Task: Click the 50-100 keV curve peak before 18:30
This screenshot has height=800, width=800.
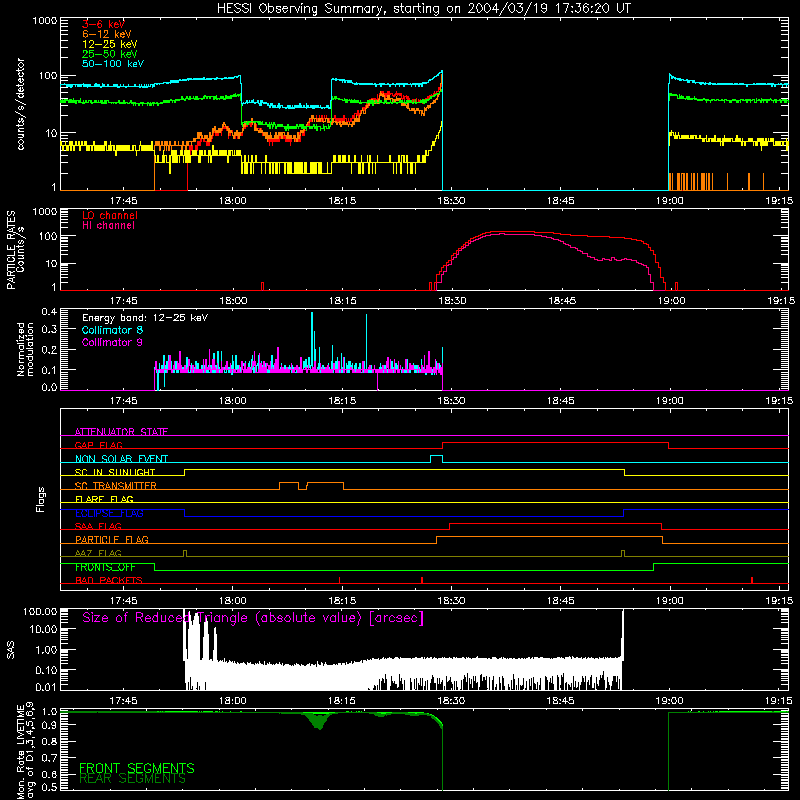Action: click(441, 72)
